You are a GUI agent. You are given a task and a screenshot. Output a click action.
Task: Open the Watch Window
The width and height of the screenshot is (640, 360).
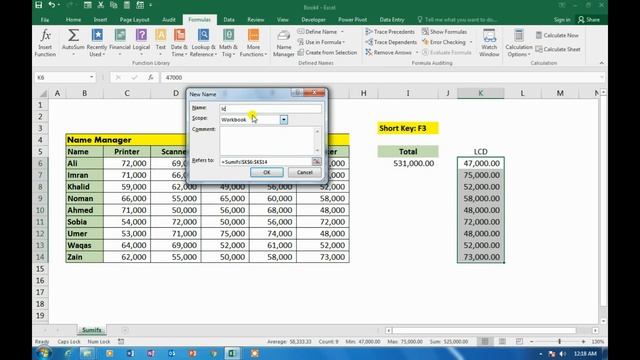click(489, 43)
